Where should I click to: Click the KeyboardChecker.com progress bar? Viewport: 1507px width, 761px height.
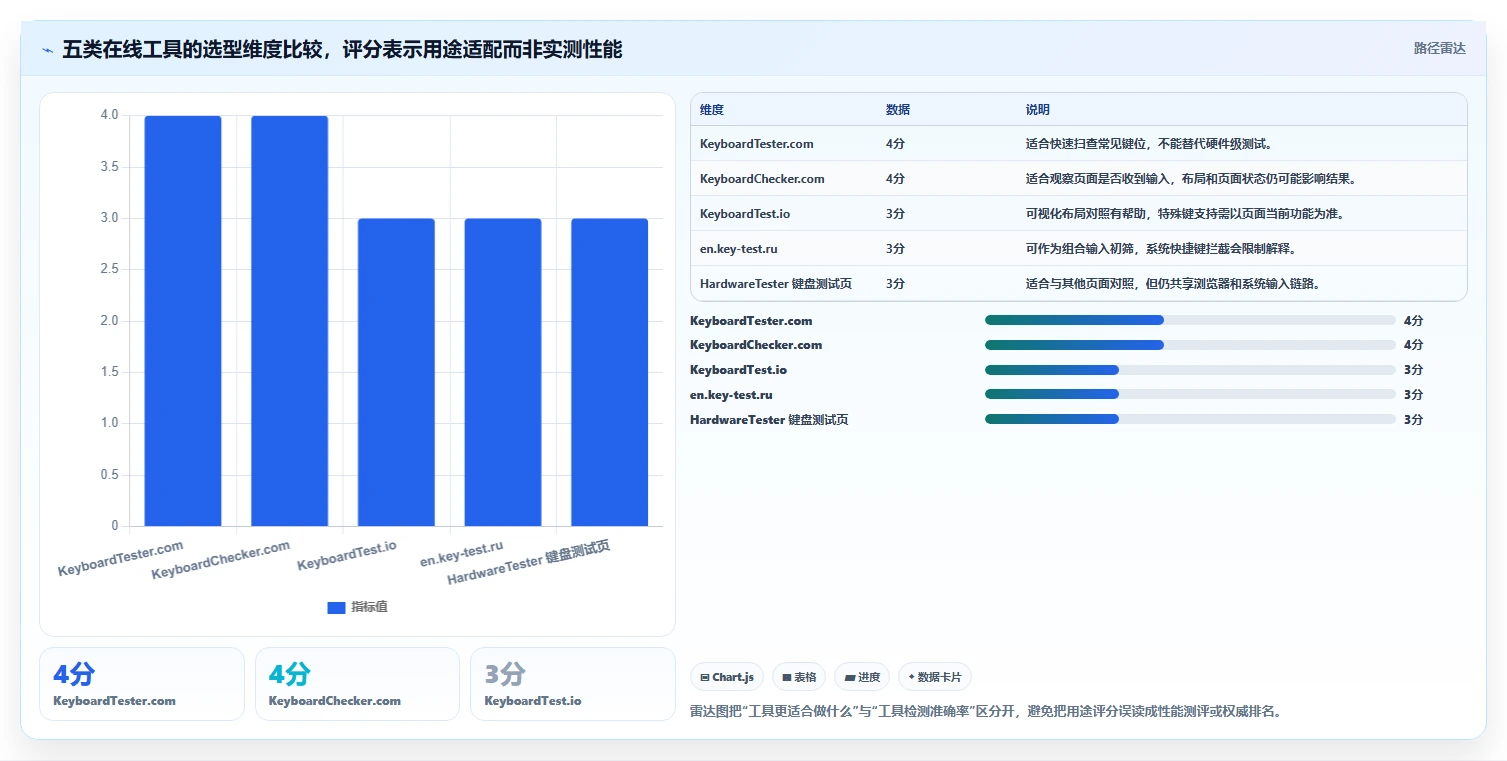[x=1190, y=345]
